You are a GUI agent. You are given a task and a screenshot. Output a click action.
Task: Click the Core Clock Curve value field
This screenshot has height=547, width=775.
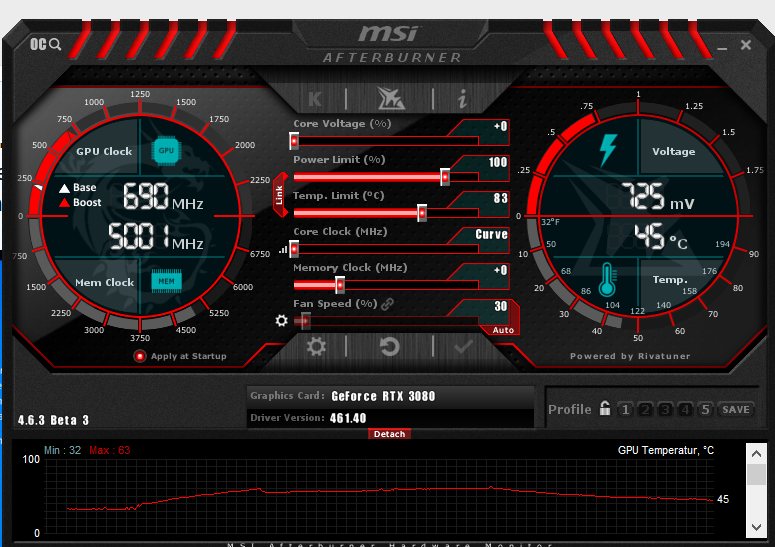[x=491, y=234]
